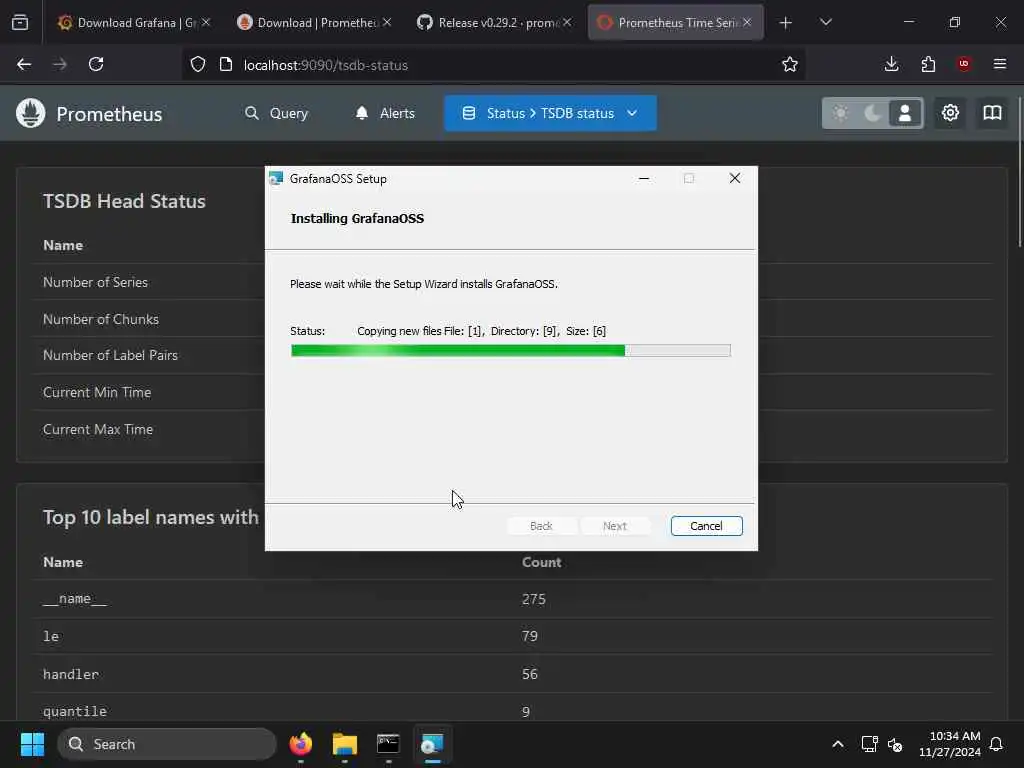This screenshot has height=768, width=1024.
Task: Switch to light theme sun icon
Action: click(x=840, y=113)
